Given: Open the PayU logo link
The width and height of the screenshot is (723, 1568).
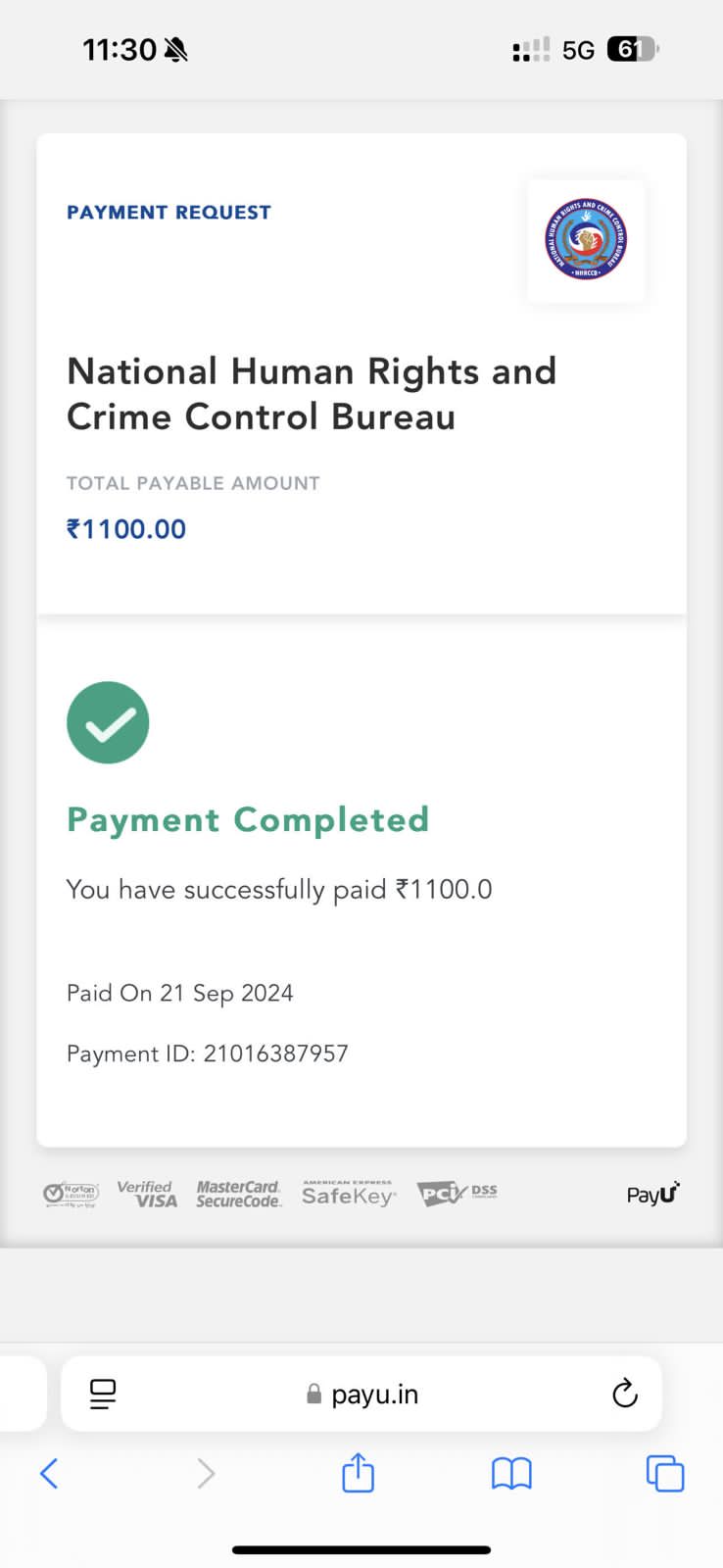Looking at the screenshot, I should (x=652, y=1194).
